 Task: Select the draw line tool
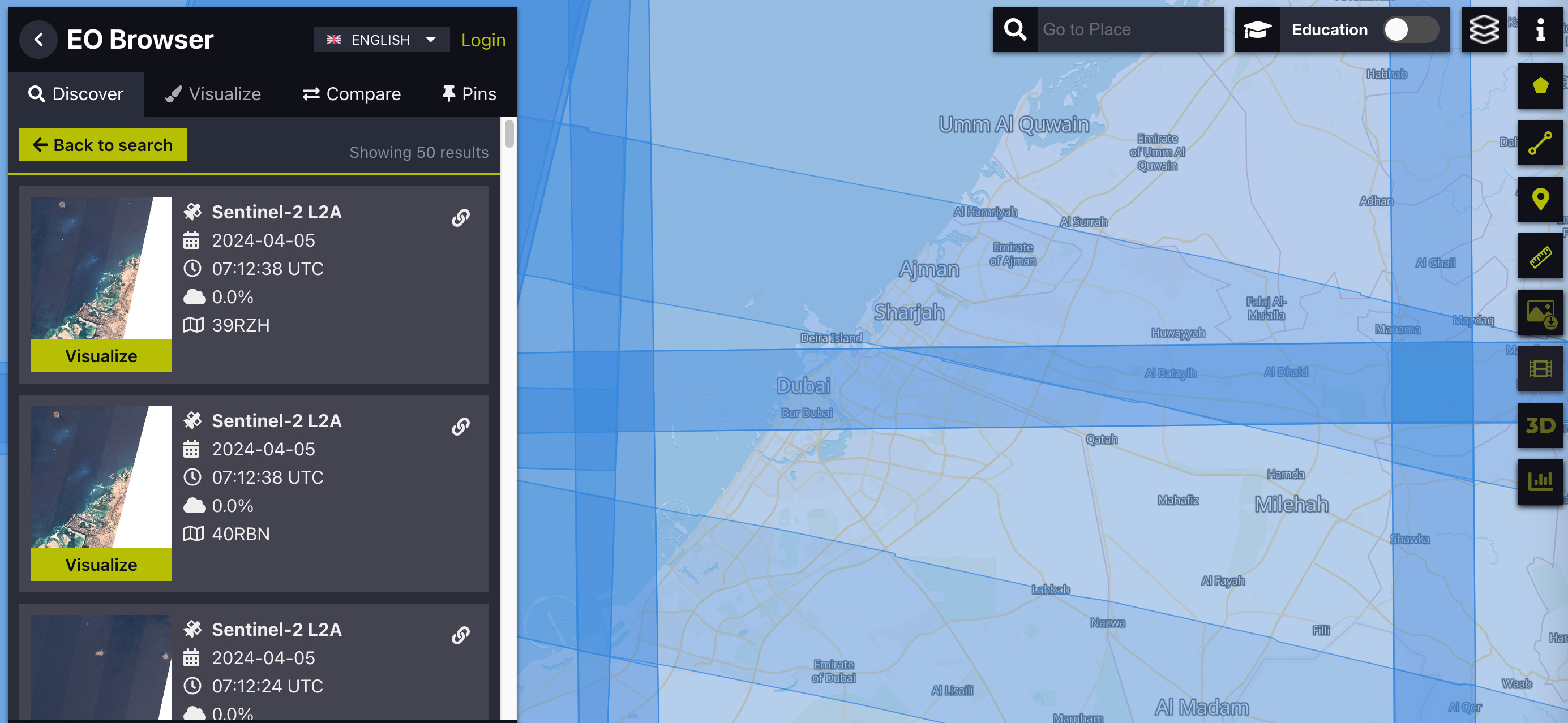click(x=1540, y=143)
